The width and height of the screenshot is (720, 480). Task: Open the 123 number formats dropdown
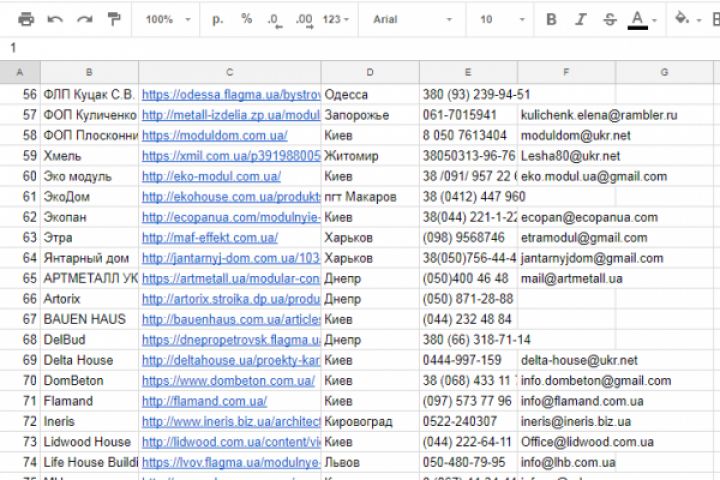[x=336, y=19]
